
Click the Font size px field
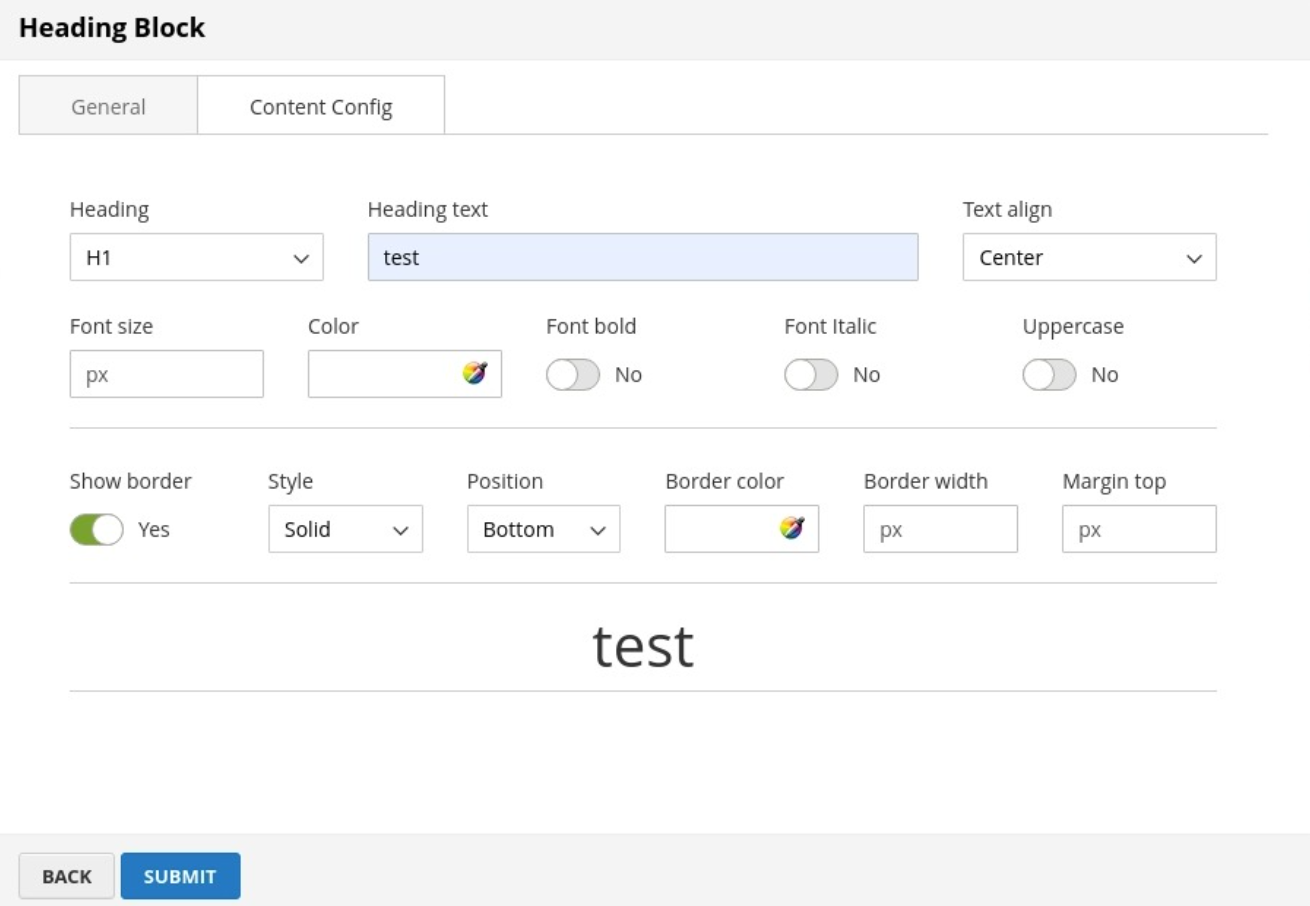[x=166, y=374]
